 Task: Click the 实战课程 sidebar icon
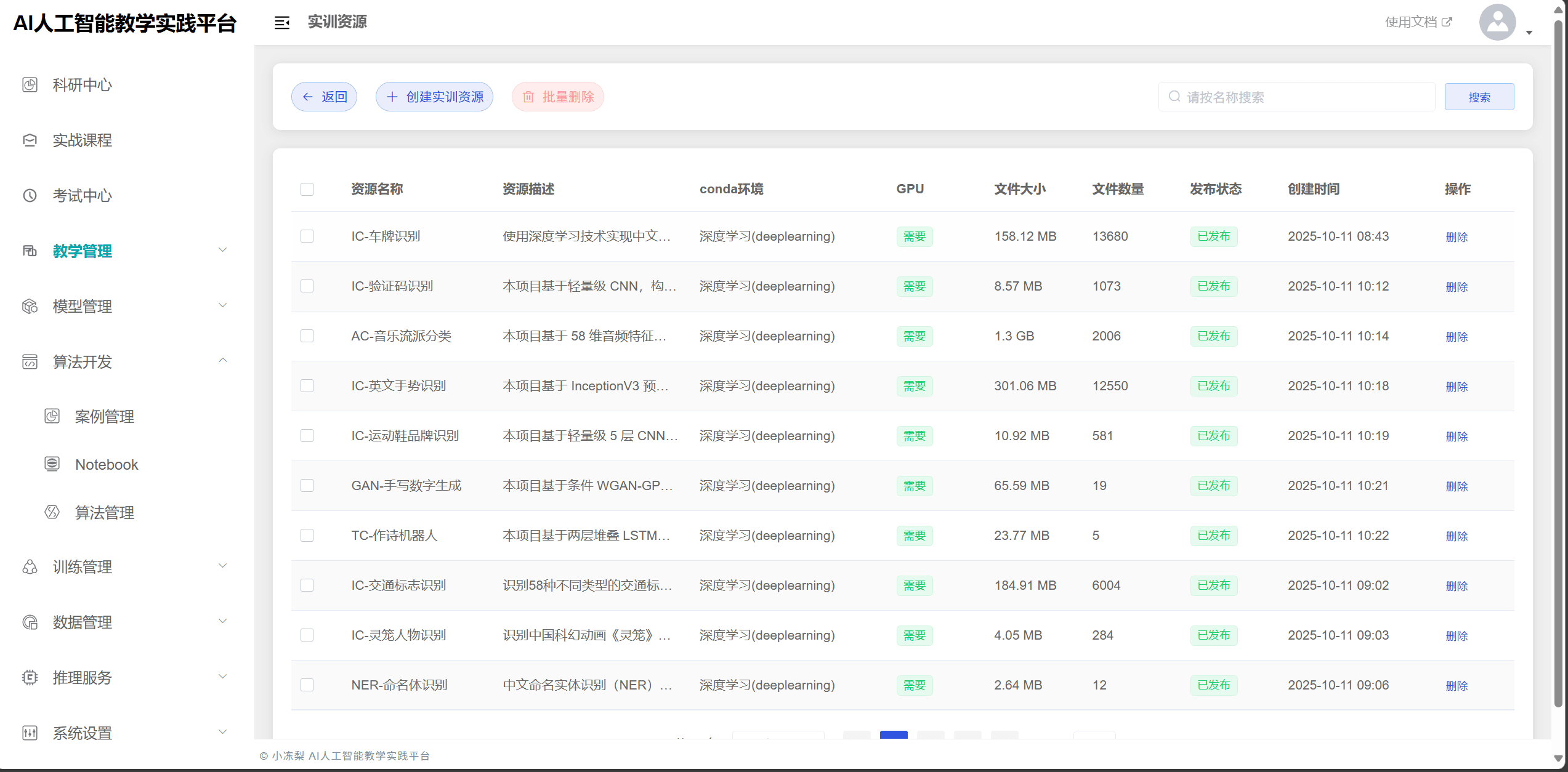pos(30,140)
